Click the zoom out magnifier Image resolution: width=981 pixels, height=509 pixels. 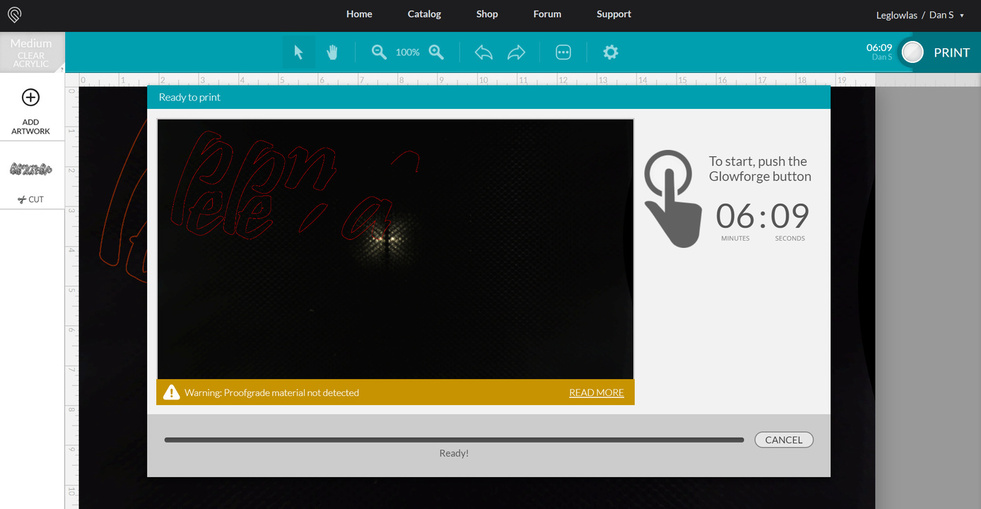(379, 52)
